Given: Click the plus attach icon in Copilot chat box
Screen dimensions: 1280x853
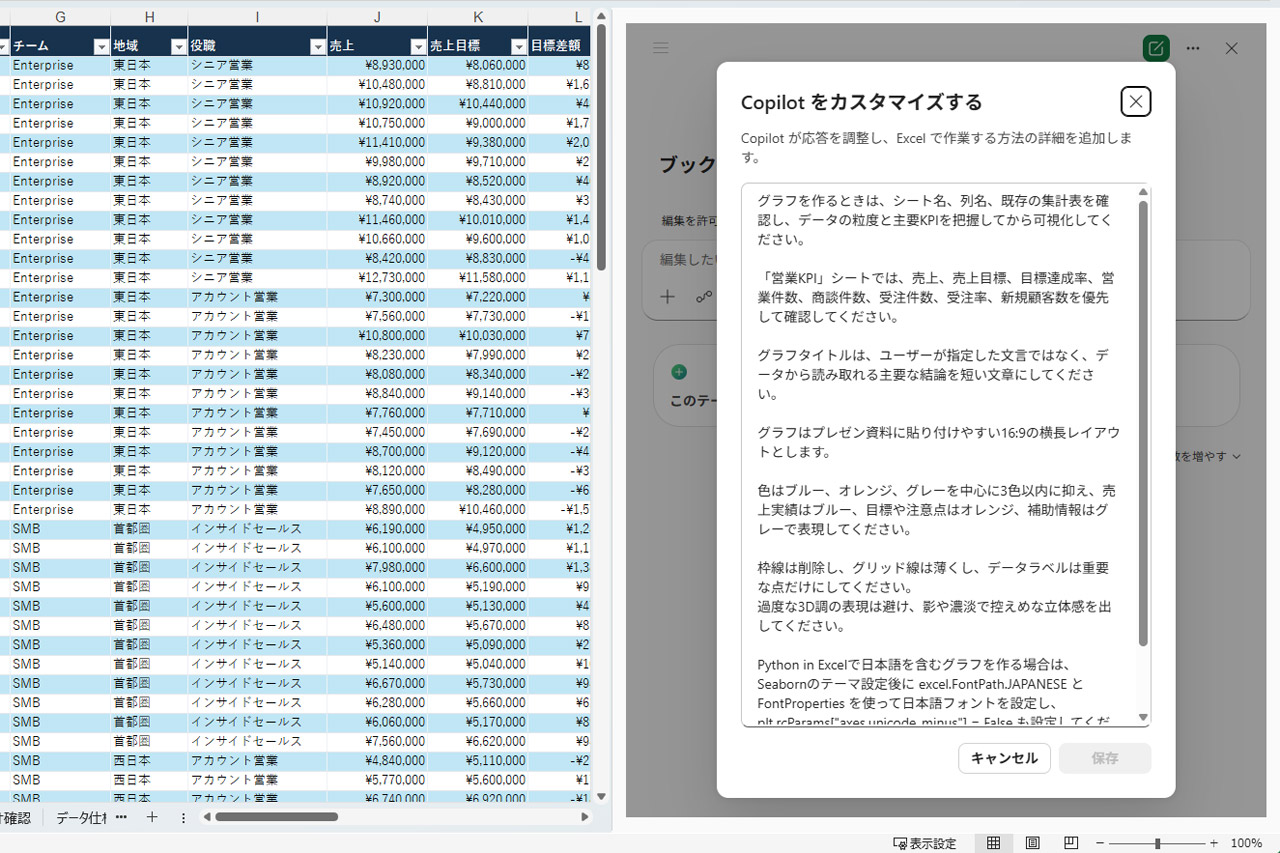Looking at the screenshot, I should point(668,296).
